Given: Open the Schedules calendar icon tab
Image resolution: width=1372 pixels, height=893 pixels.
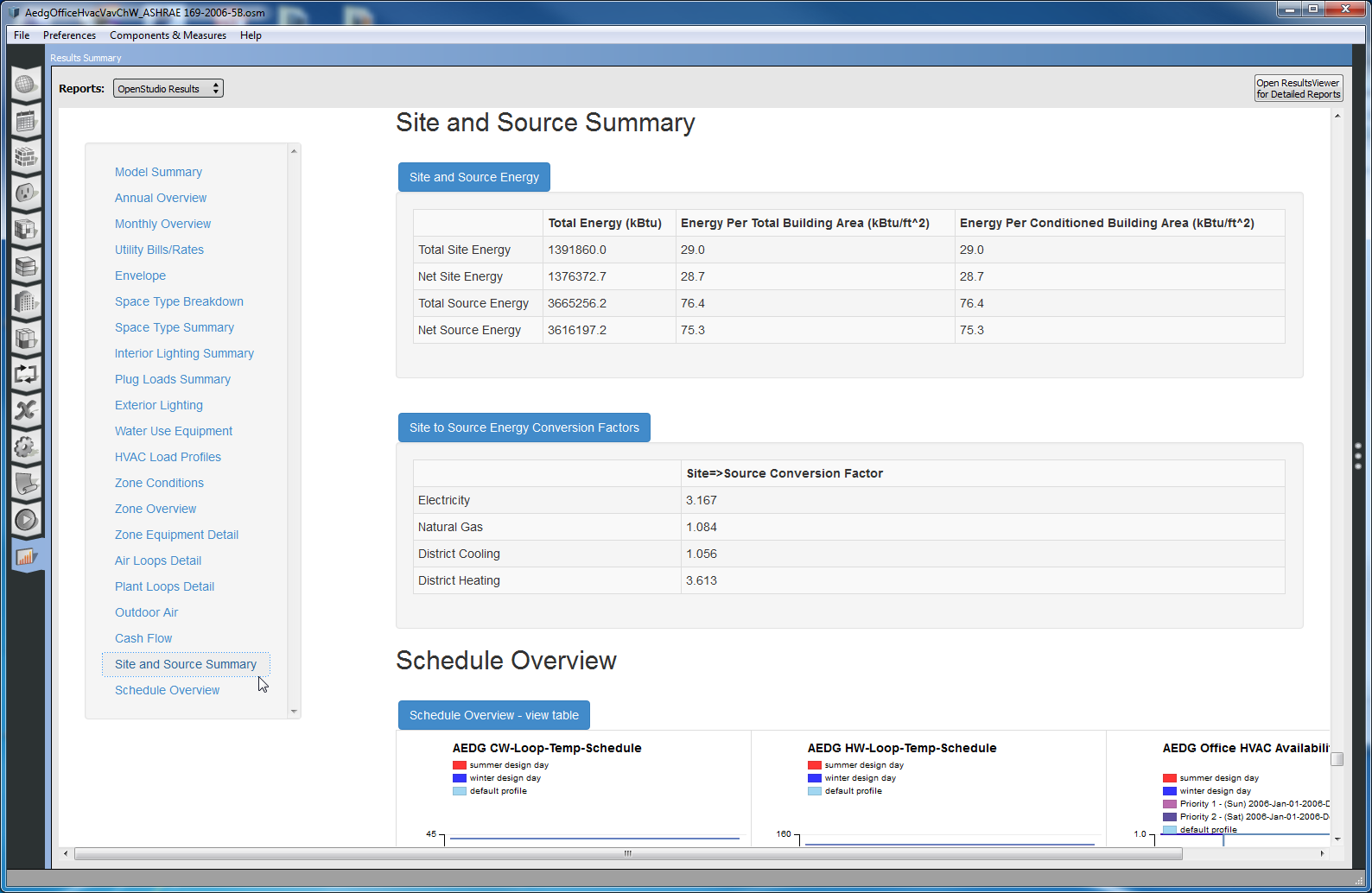Looking at the screenshot, I should coord(26,121).
